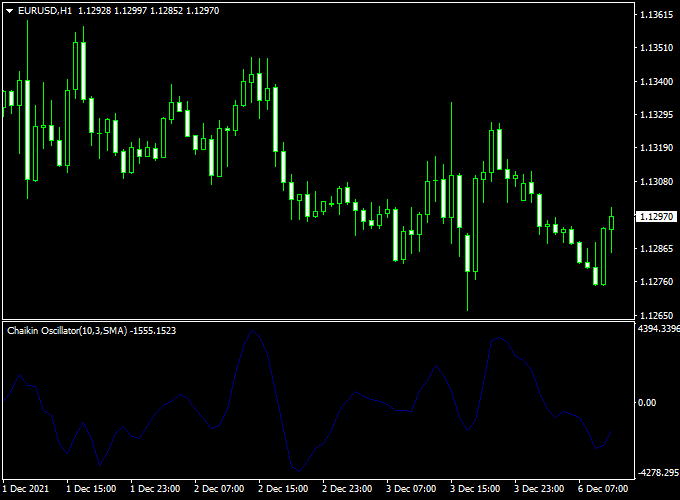Click the 1.13510 price scale label

[657, 48]
